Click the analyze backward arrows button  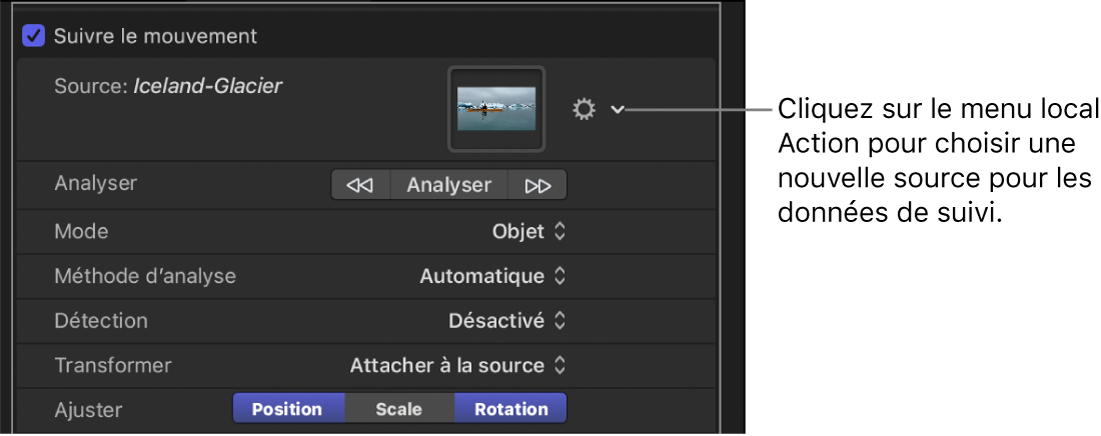click(x=360, y=185)
